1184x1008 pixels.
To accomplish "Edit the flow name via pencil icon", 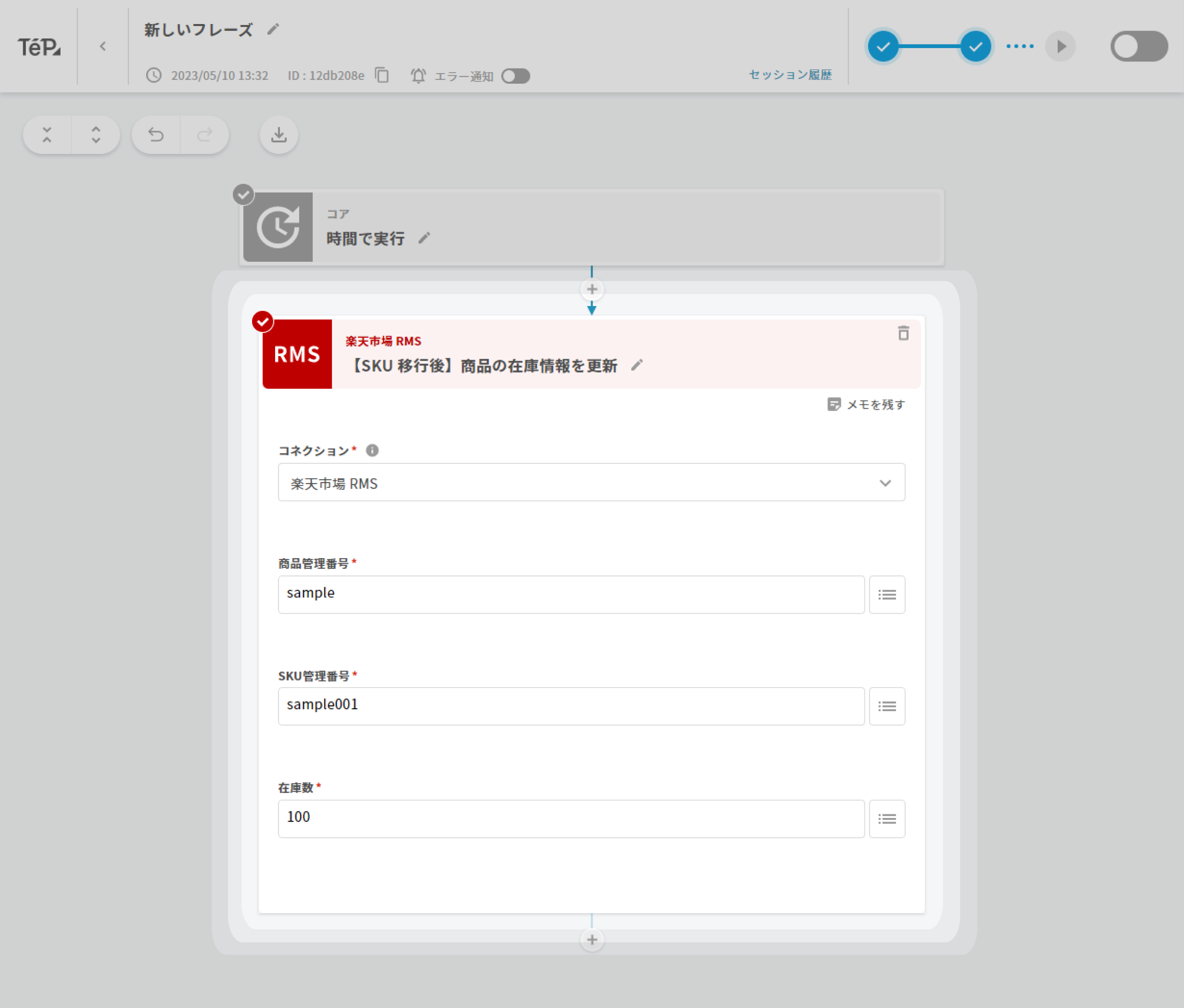I will (x=273, y=29).
